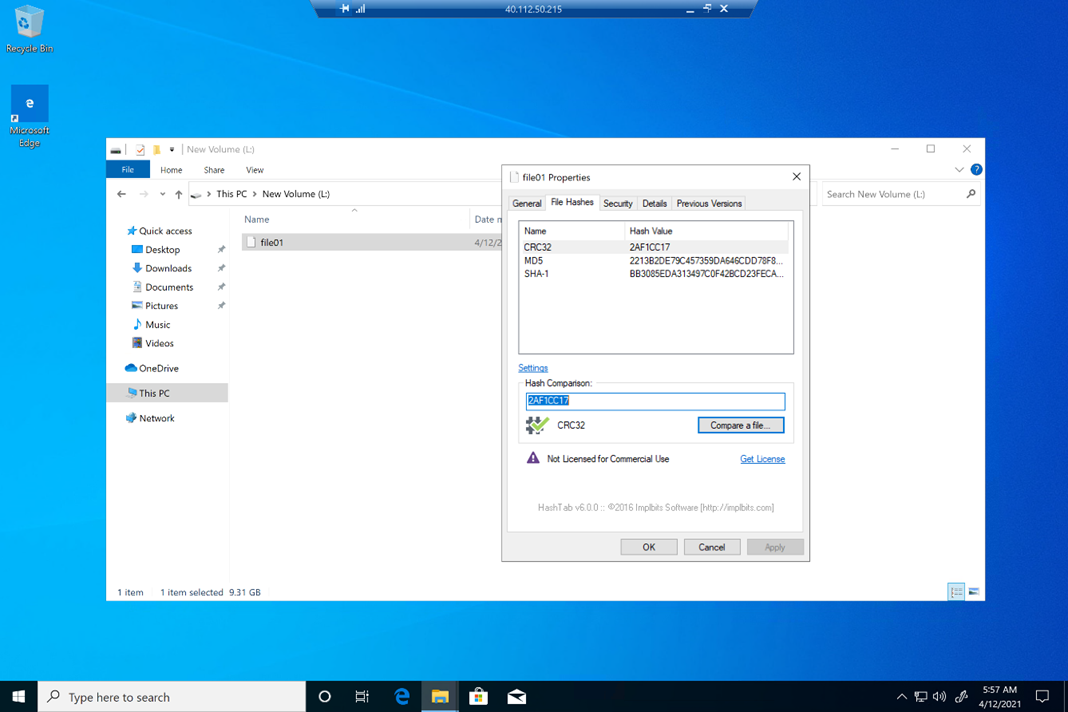Viewport: 1068px width, 712px height.
Task: Select the MD5 hash row
Action: click(x=654, y=260)
